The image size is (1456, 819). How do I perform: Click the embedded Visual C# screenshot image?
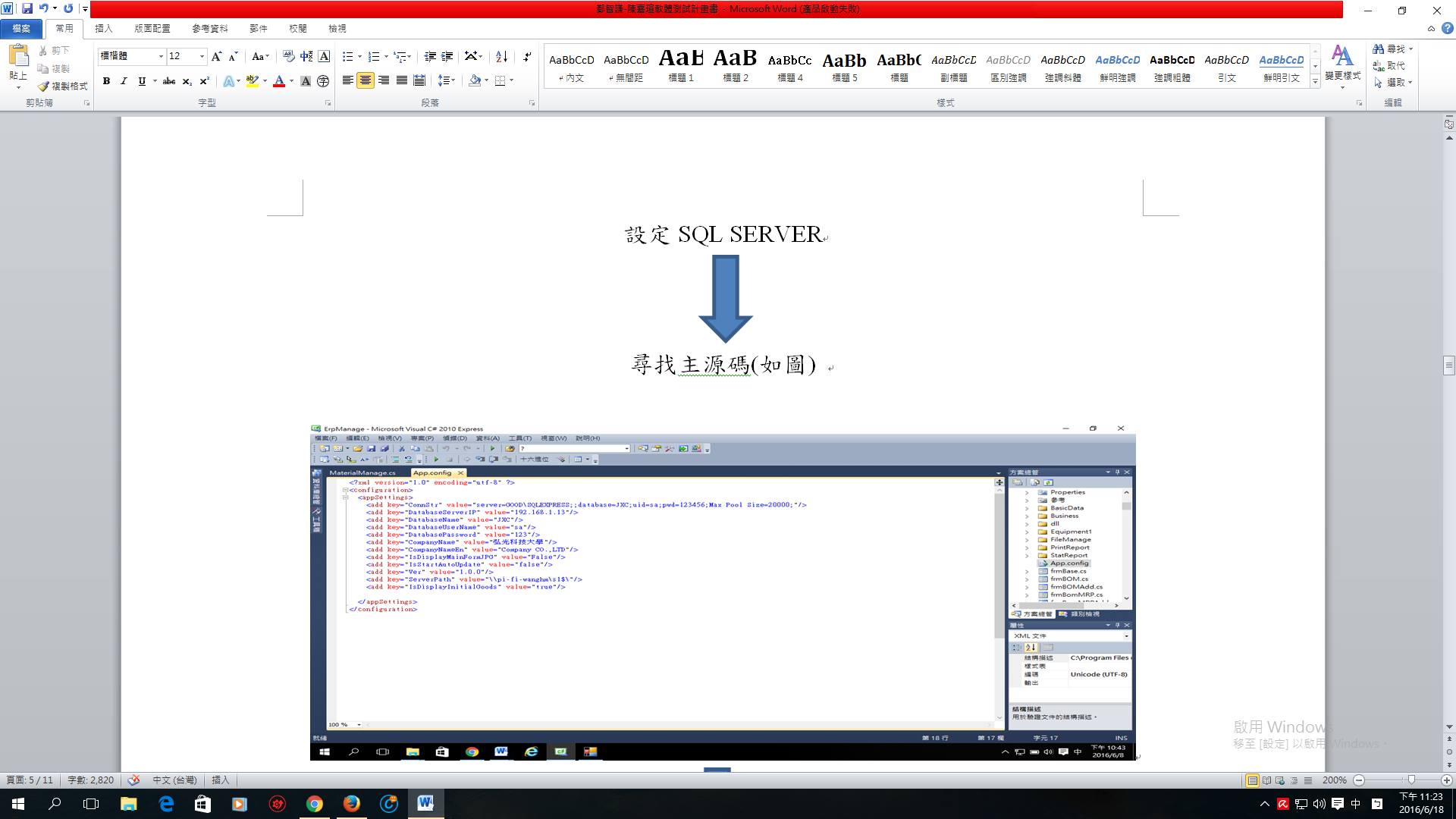click(x=723, y=591)
